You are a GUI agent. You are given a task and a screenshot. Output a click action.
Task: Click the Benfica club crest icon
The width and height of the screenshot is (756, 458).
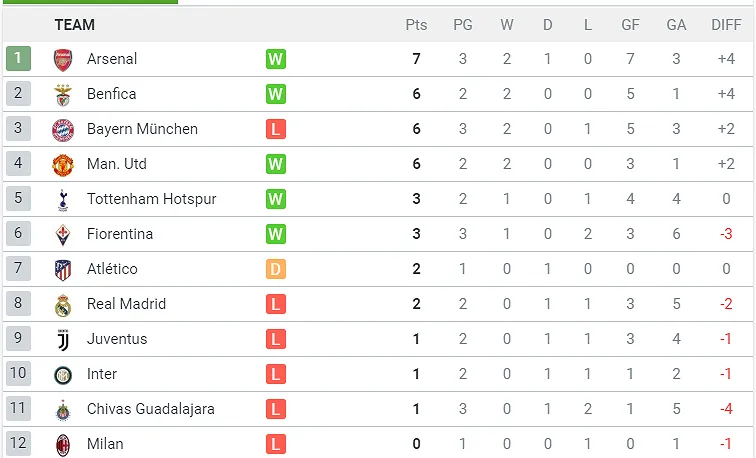pyautogui.click(x=63, y=94)
